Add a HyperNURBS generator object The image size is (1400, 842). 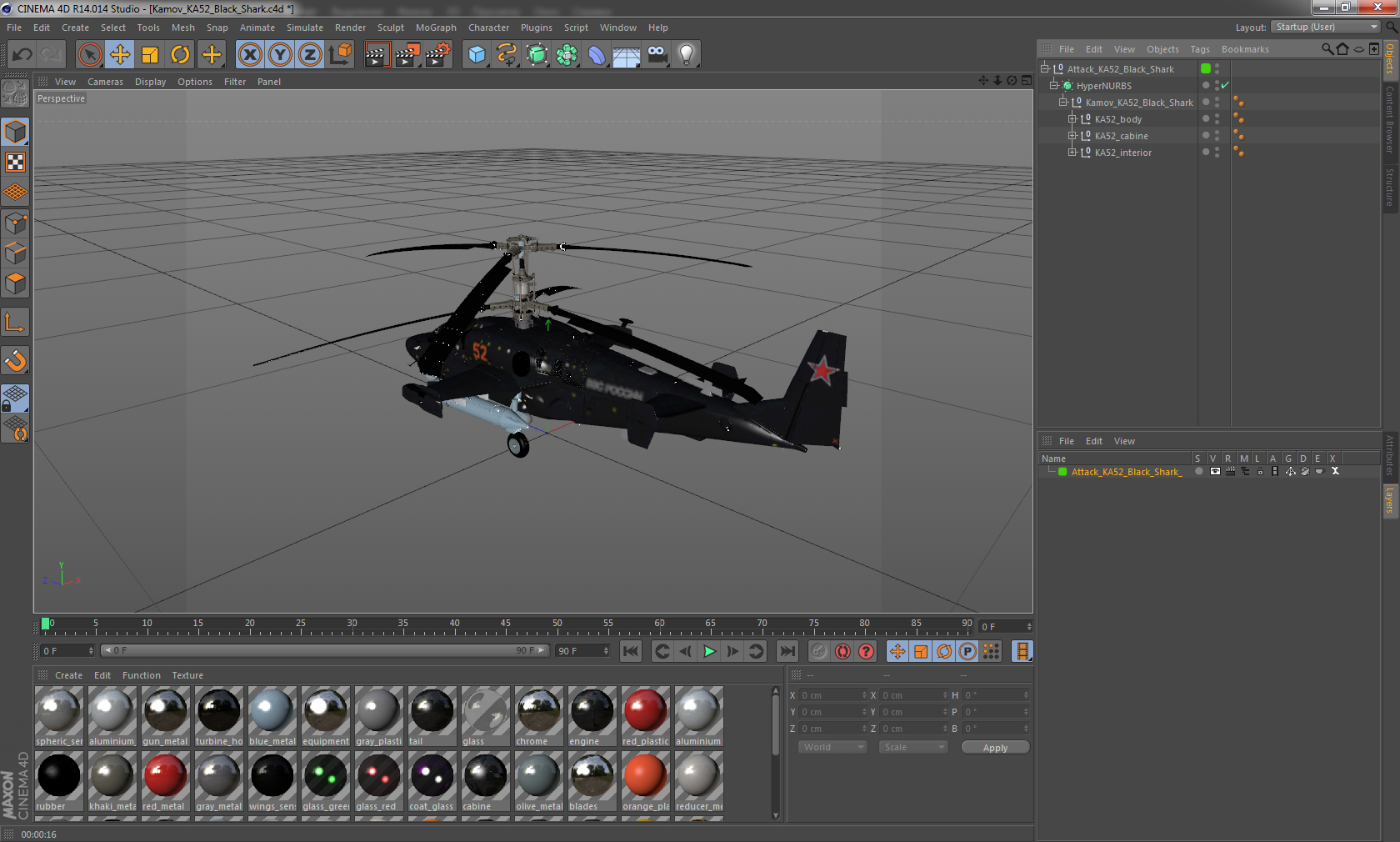(537, 55)
